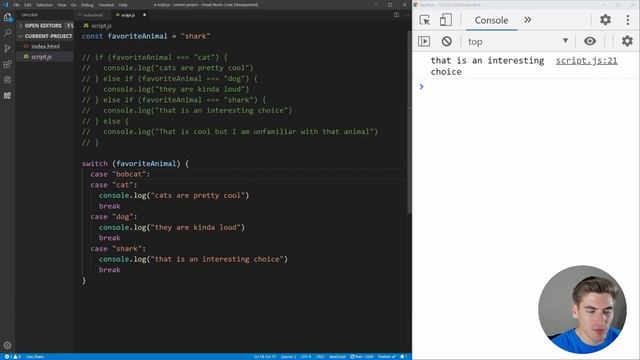Screen dimensions: 640x360
Task: Click the editor vertical scrollbar
Action: click(x=409, y=122)
